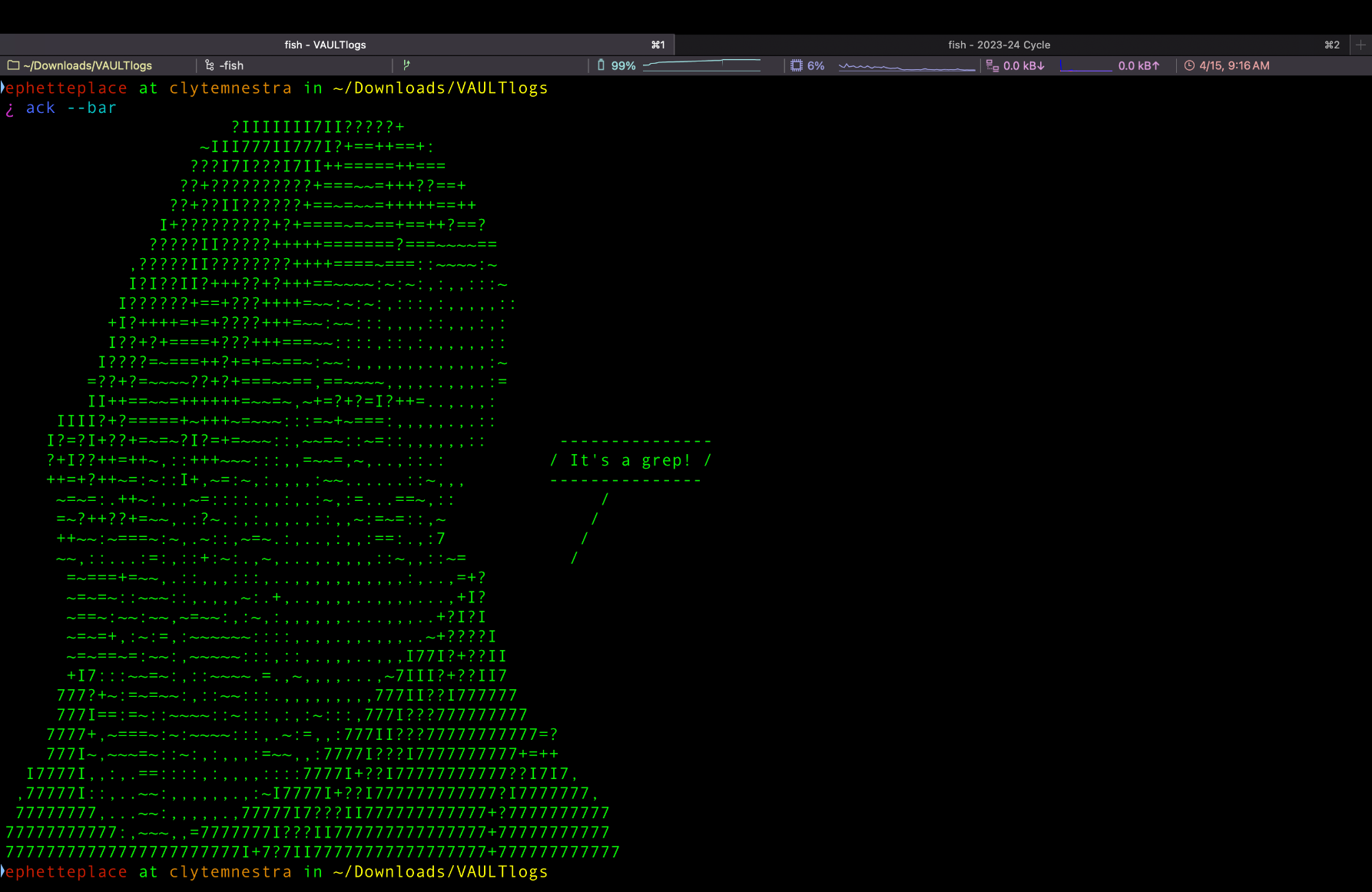
Task: Click the bottom prompt line in terminal
Action: click(x=277, y=872)
